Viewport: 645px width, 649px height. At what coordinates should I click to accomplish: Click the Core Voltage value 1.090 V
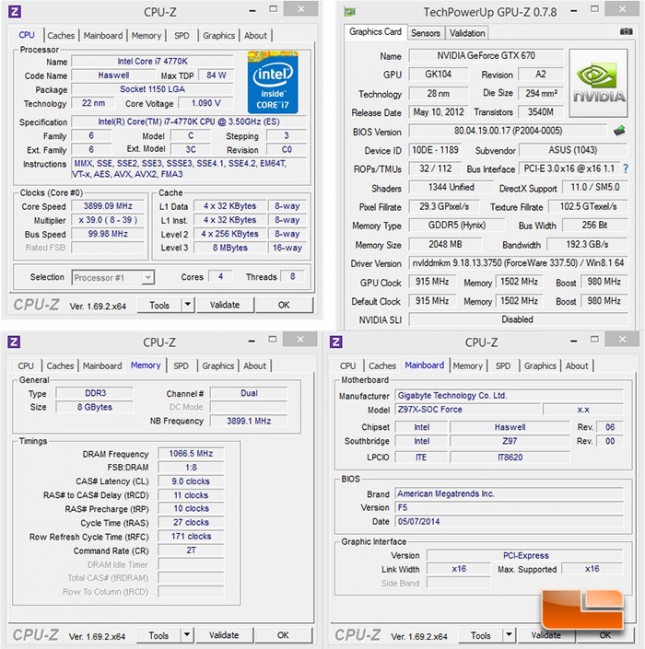tap(206, 103)
